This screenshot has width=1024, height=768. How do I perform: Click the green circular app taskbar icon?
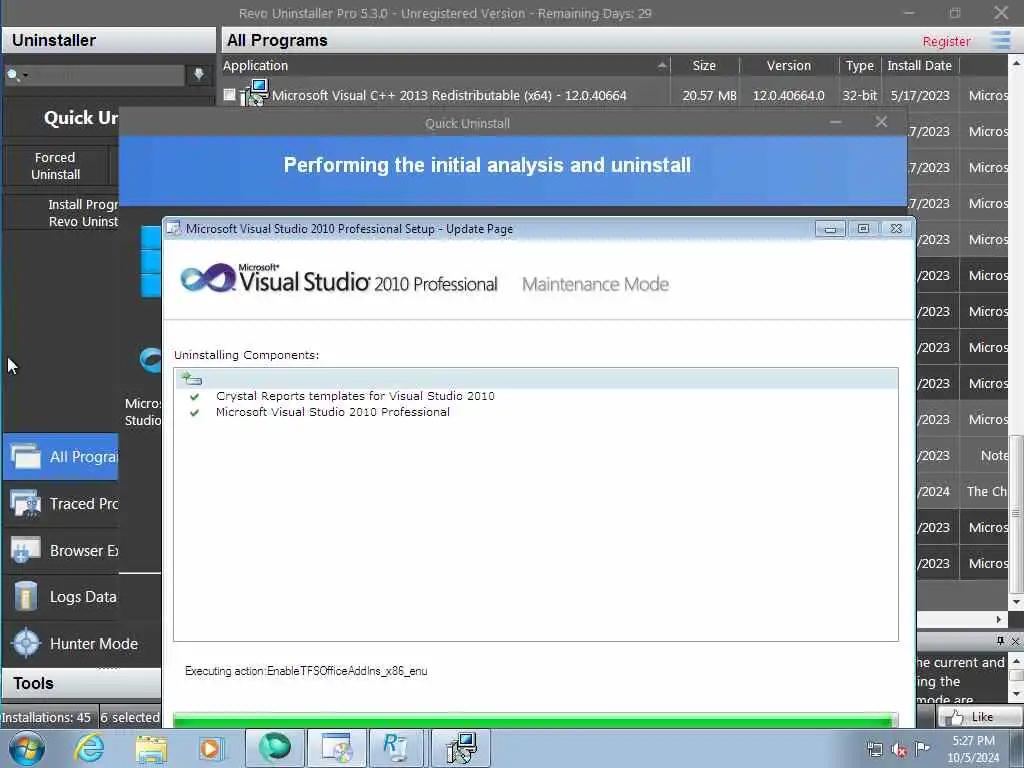click(x=274, y=748)
